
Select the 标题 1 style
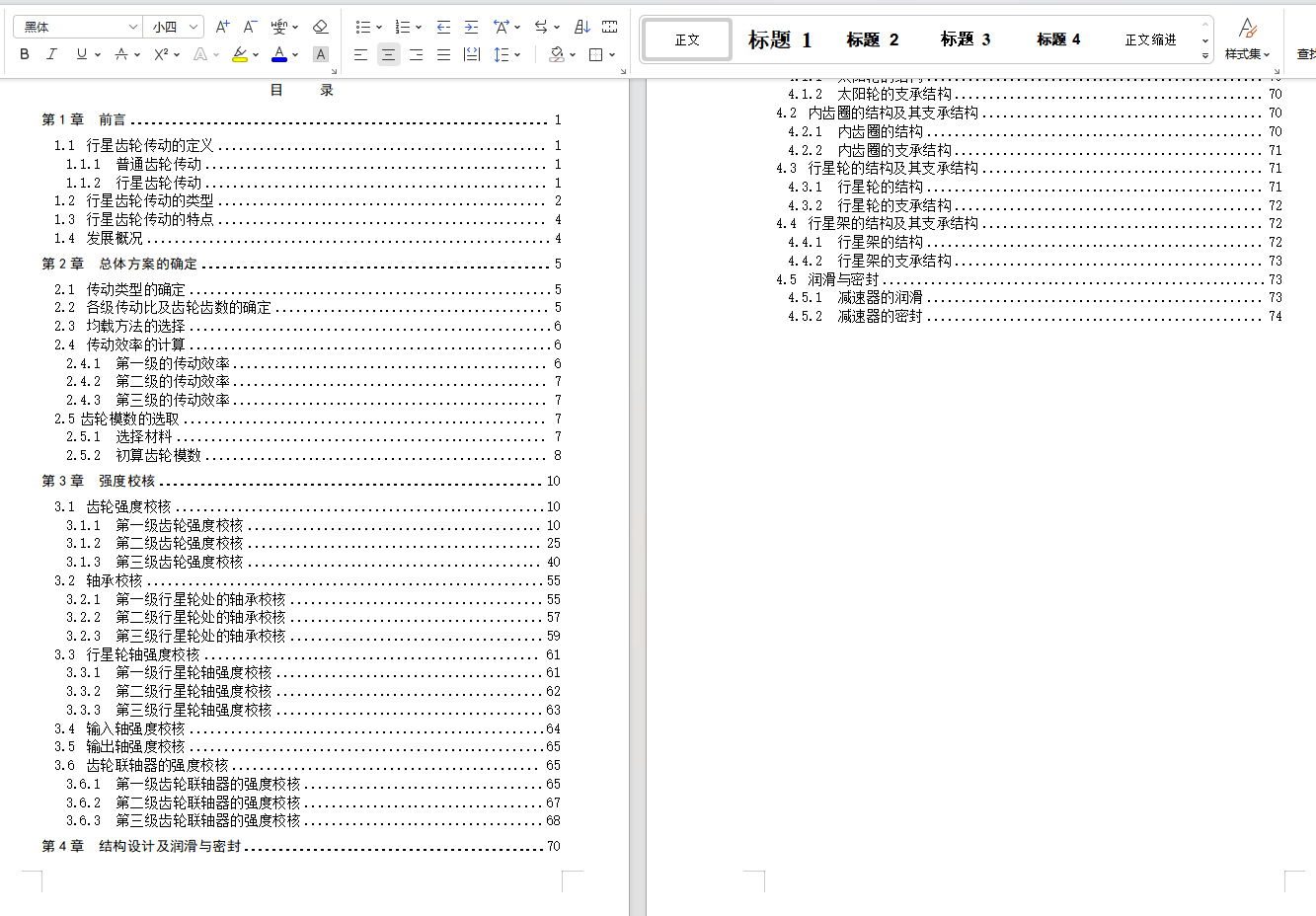[779, 38]
